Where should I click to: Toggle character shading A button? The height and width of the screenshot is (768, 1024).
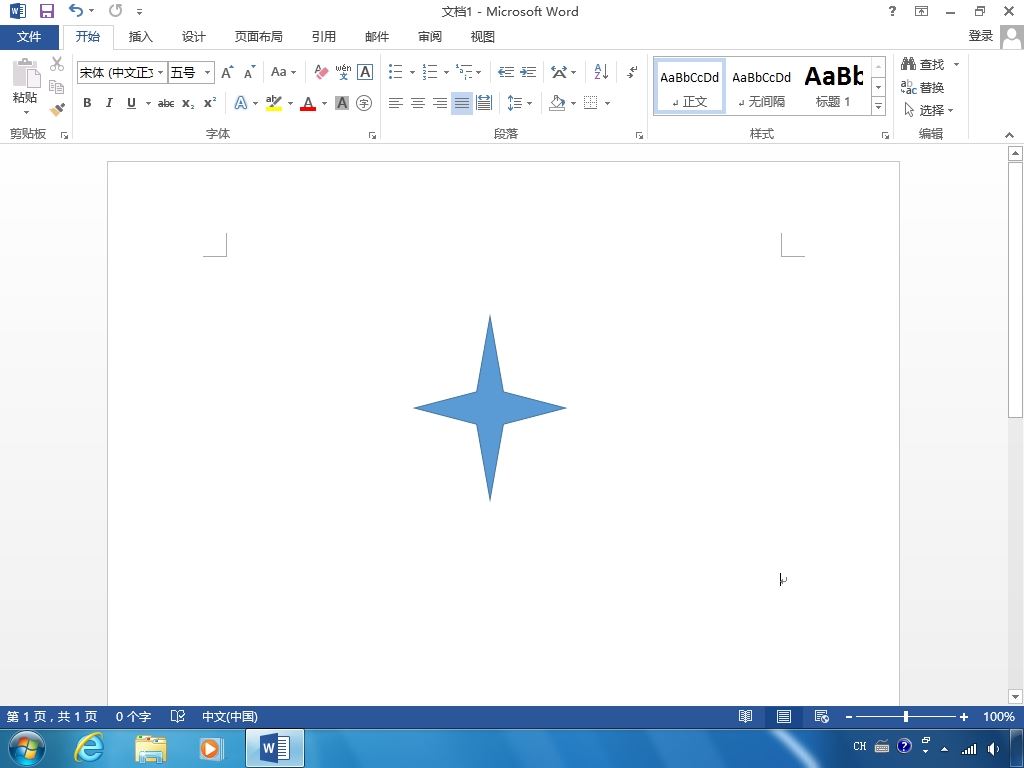(x=342, y=103)
